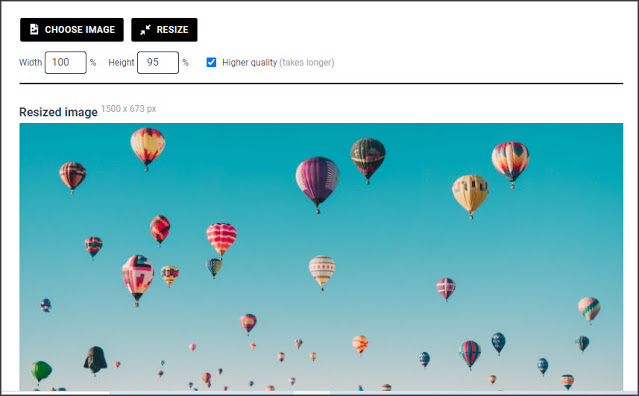
Task: Click the 'Higher quality (takes longer)' label text
Action: (278, 62)
